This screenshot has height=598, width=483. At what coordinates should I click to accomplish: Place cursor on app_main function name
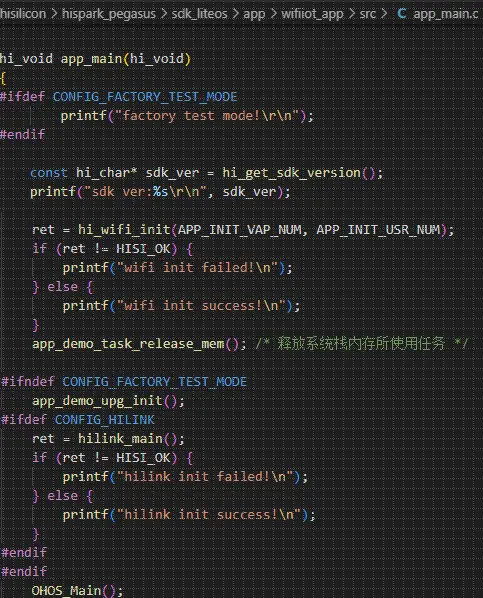click(x=92, y=59)
